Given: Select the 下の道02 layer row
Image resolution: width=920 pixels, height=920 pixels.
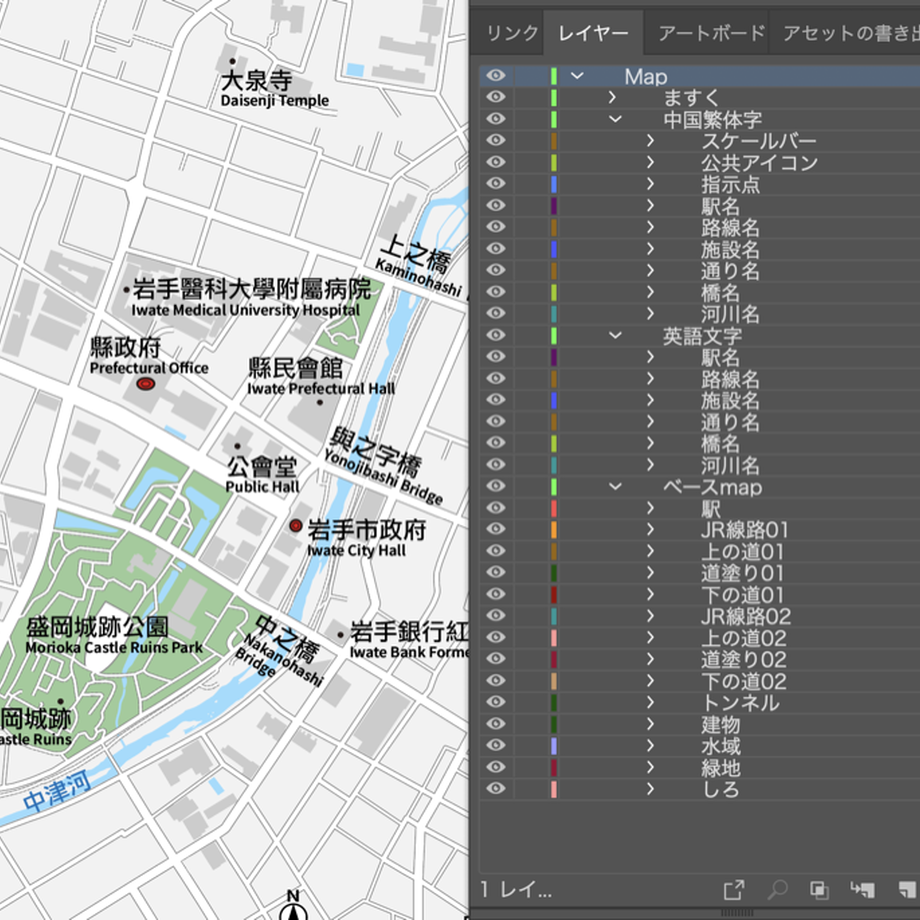Looking at the screenshot, I should (x=699, y=681).
